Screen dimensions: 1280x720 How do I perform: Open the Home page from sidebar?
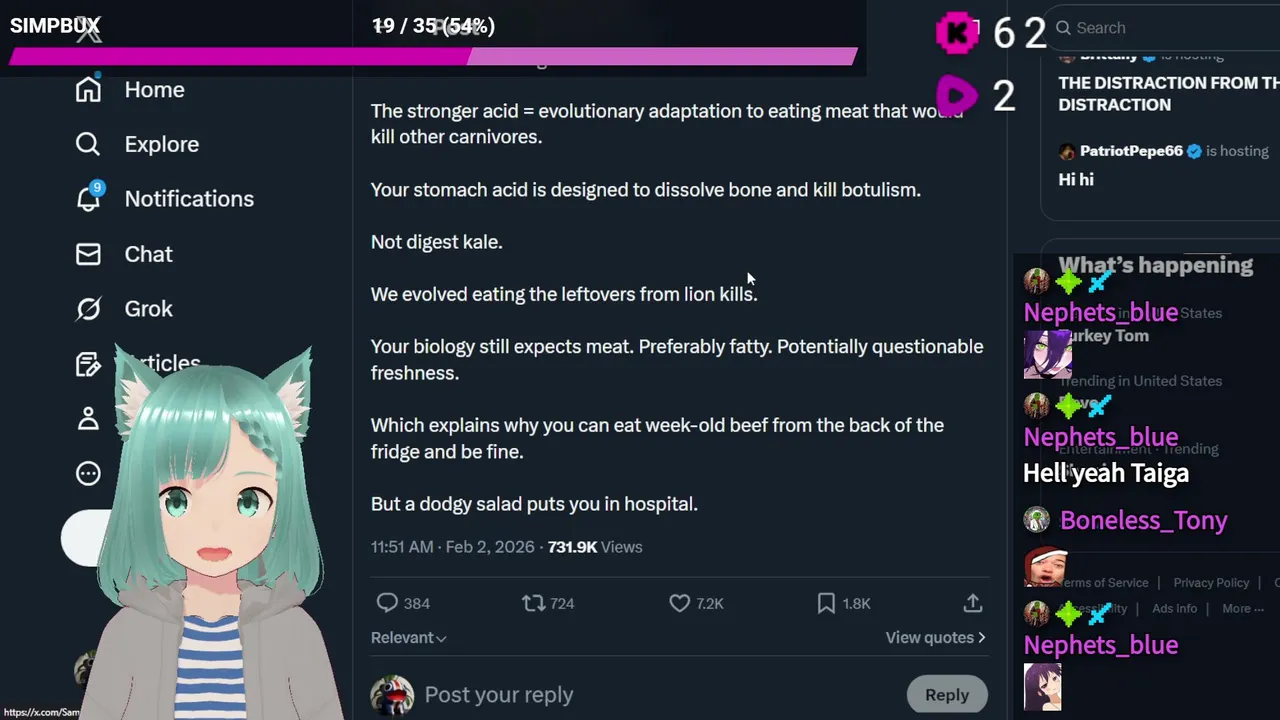pos(130,90)
